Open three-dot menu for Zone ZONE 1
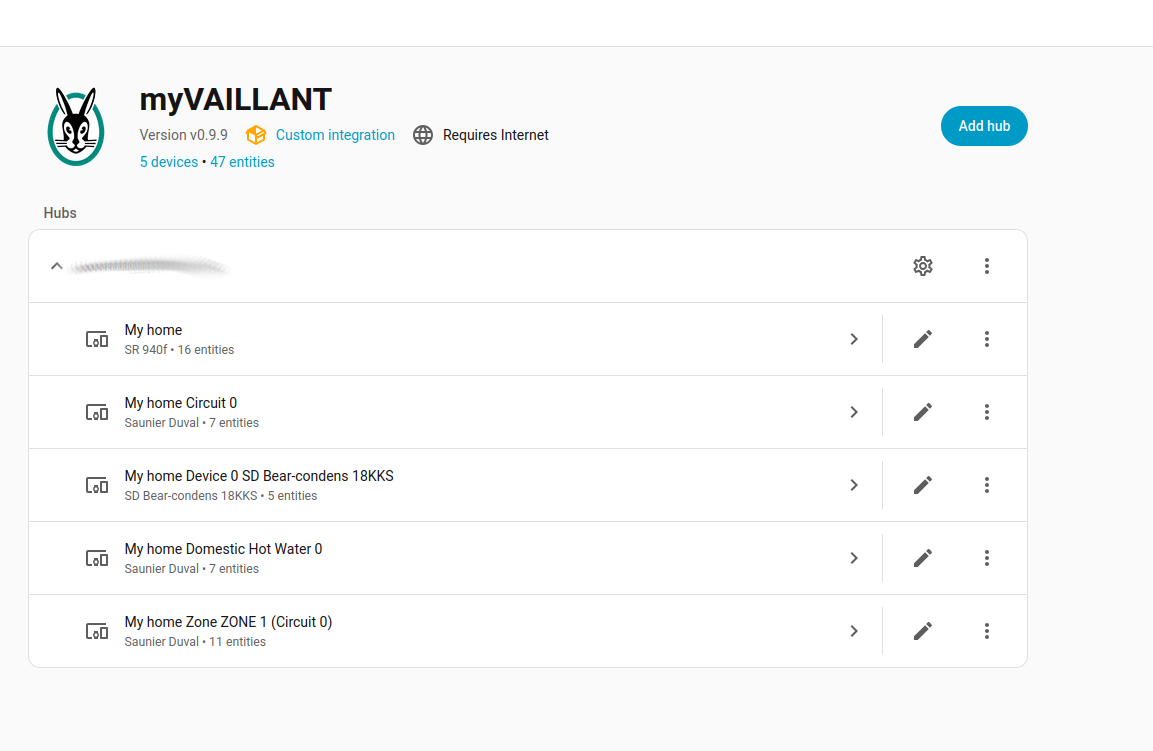The width and height of the screenshot is (1153, 751). coord(987,631)
